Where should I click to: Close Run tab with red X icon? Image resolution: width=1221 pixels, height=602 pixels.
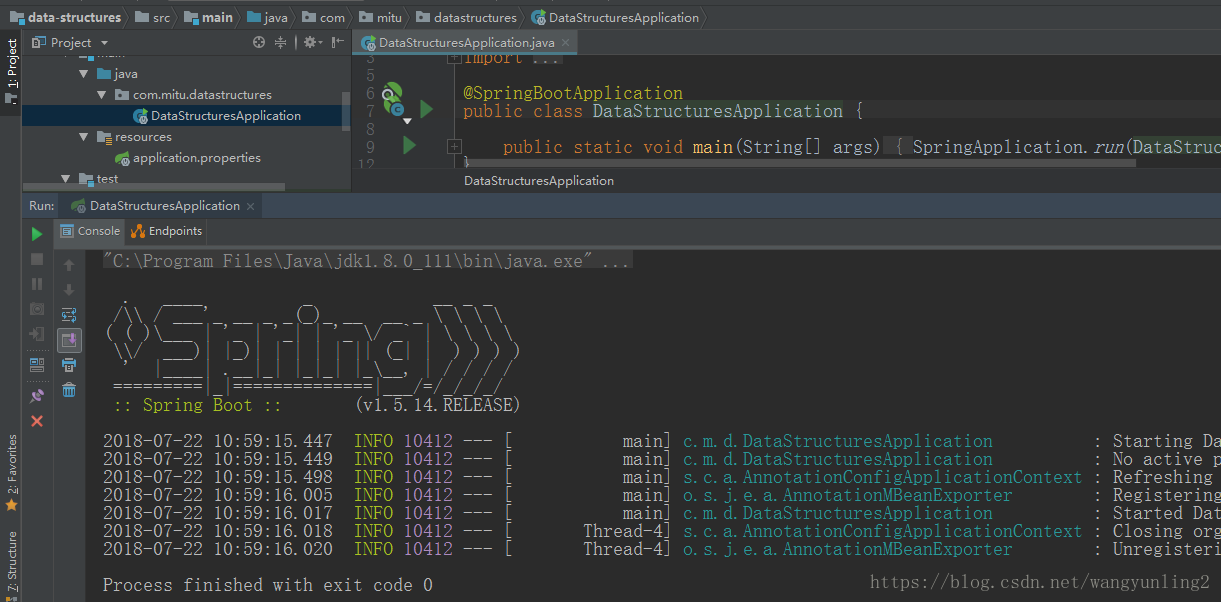[37, 421]
